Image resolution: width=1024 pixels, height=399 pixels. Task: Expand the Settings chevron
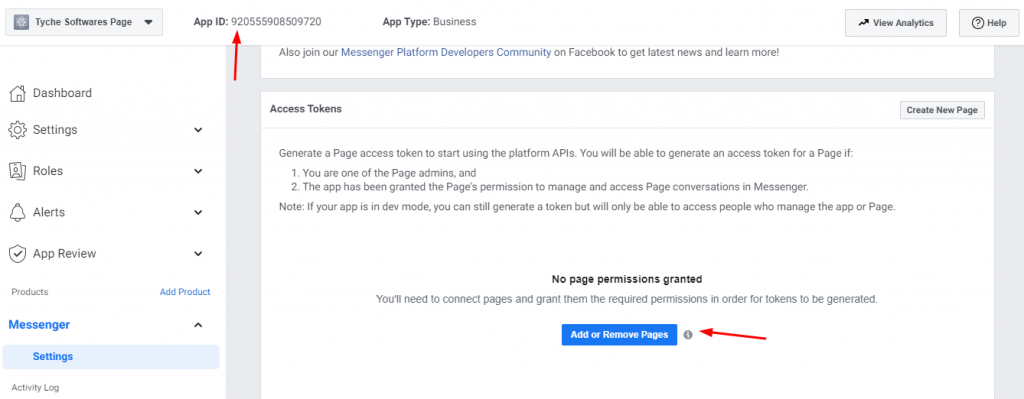(x=199, y=130)
